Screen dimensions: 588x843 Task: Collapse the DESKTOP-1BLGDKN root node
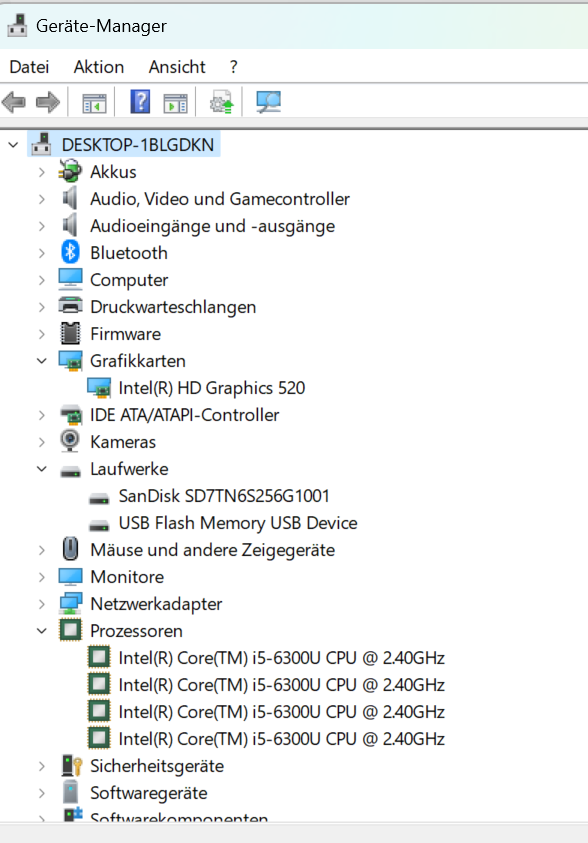pos(13,145)
